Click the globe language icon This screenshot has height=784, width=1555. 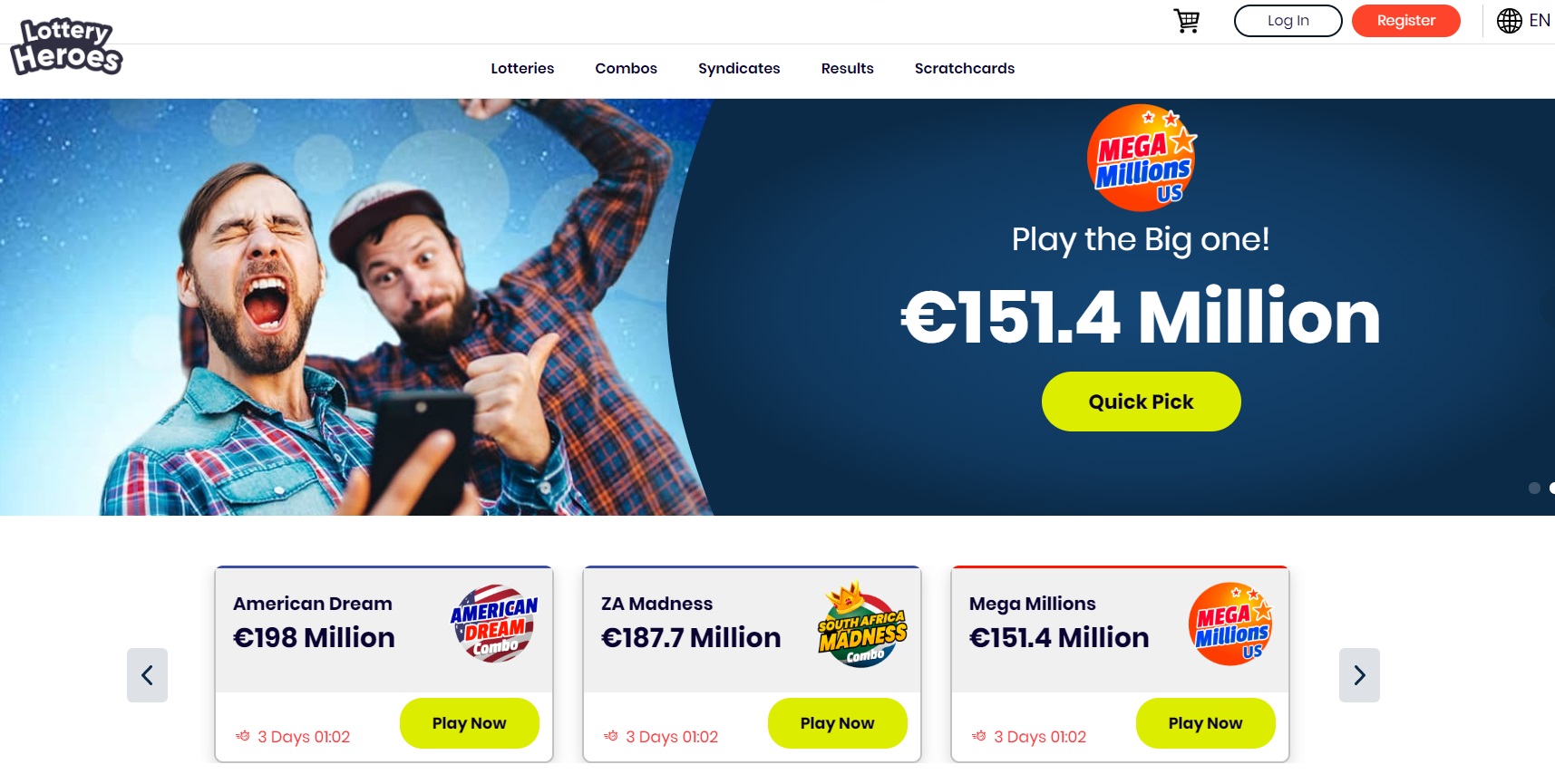1510,20
